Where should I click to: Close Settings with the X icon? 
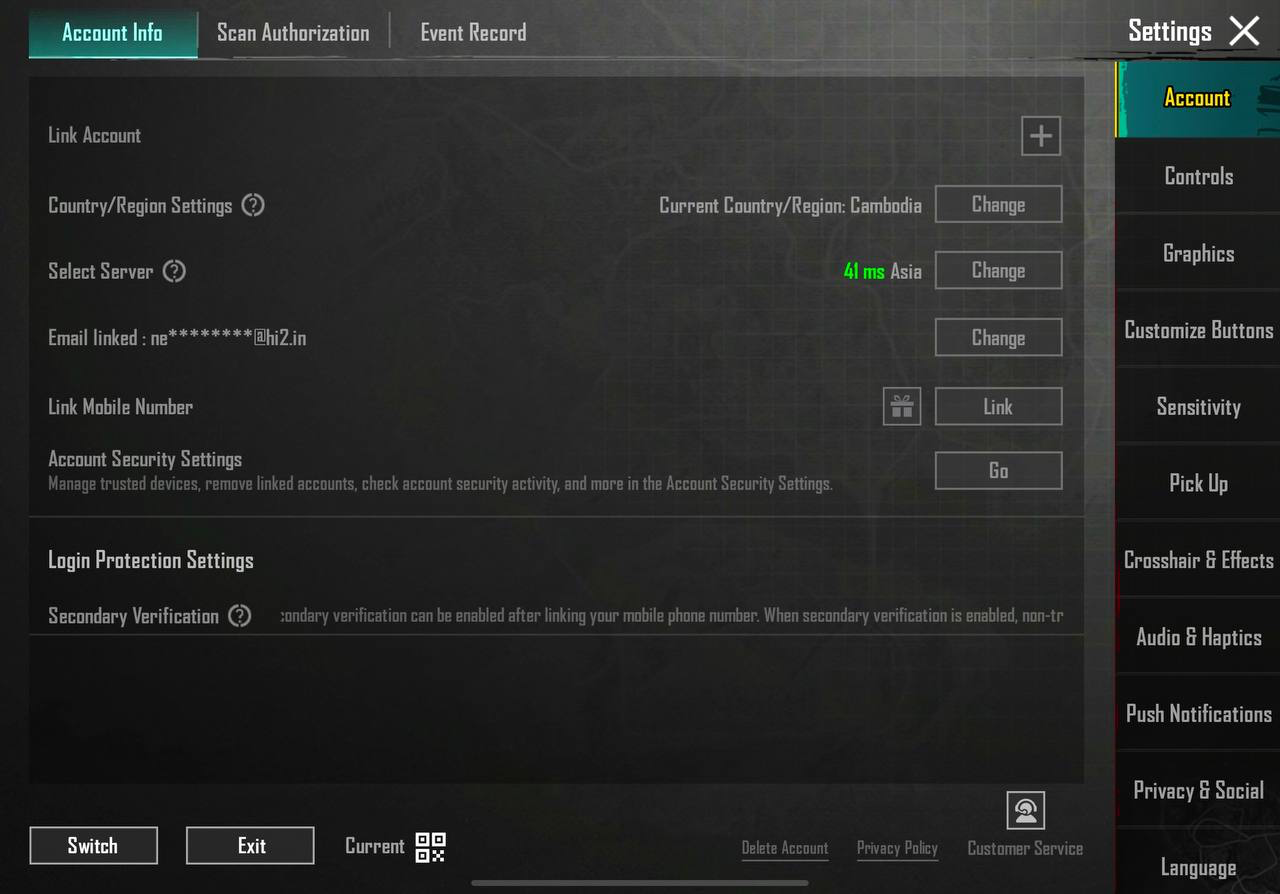(1244, 31)
